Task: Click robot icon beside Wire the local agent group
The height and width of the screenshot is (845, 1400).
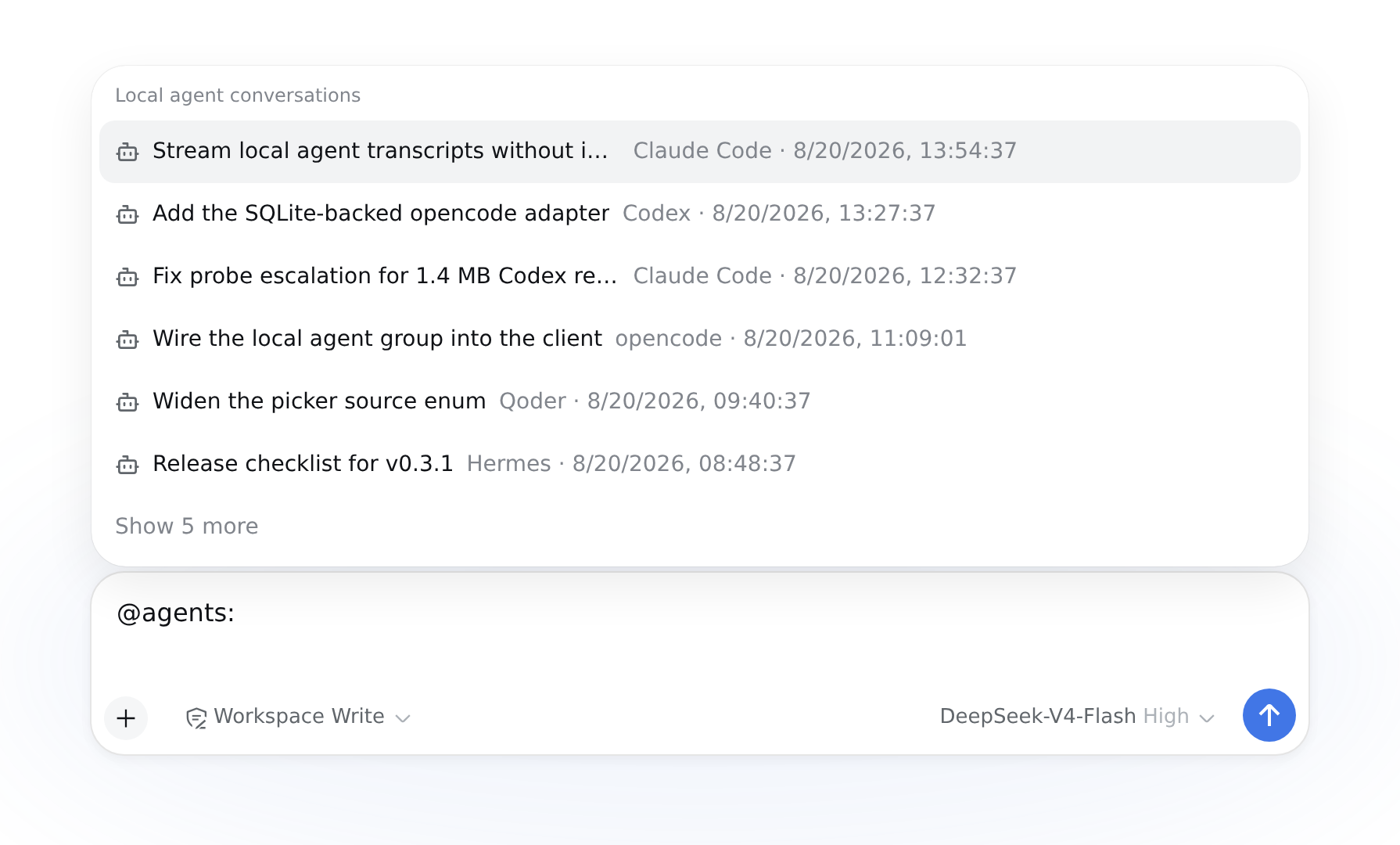Action: click(127, 340)
